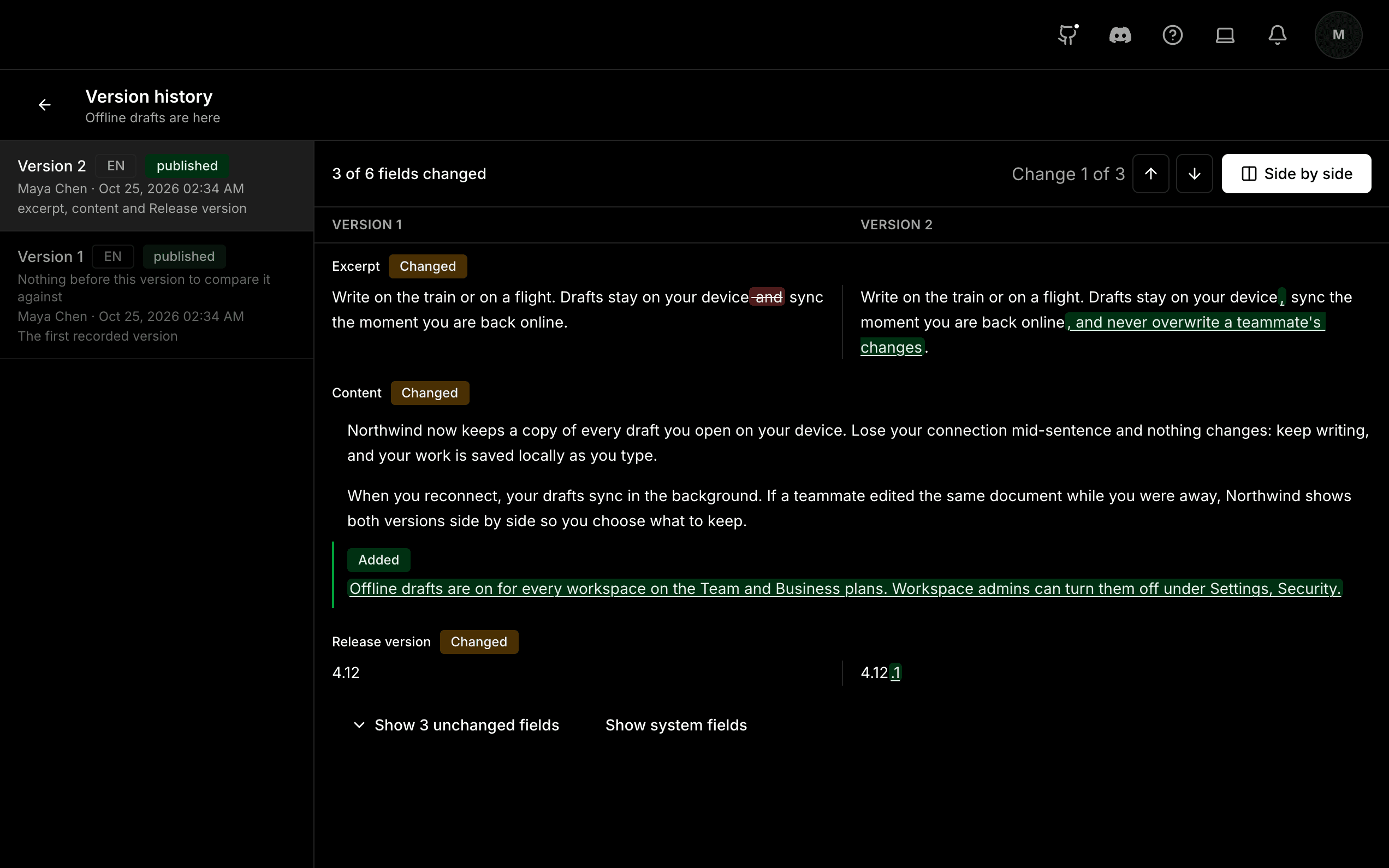Click the added 'Offline drafts are on' sentence
Viewport: 1389px width, 868px height.
click(x=845, y=588)
